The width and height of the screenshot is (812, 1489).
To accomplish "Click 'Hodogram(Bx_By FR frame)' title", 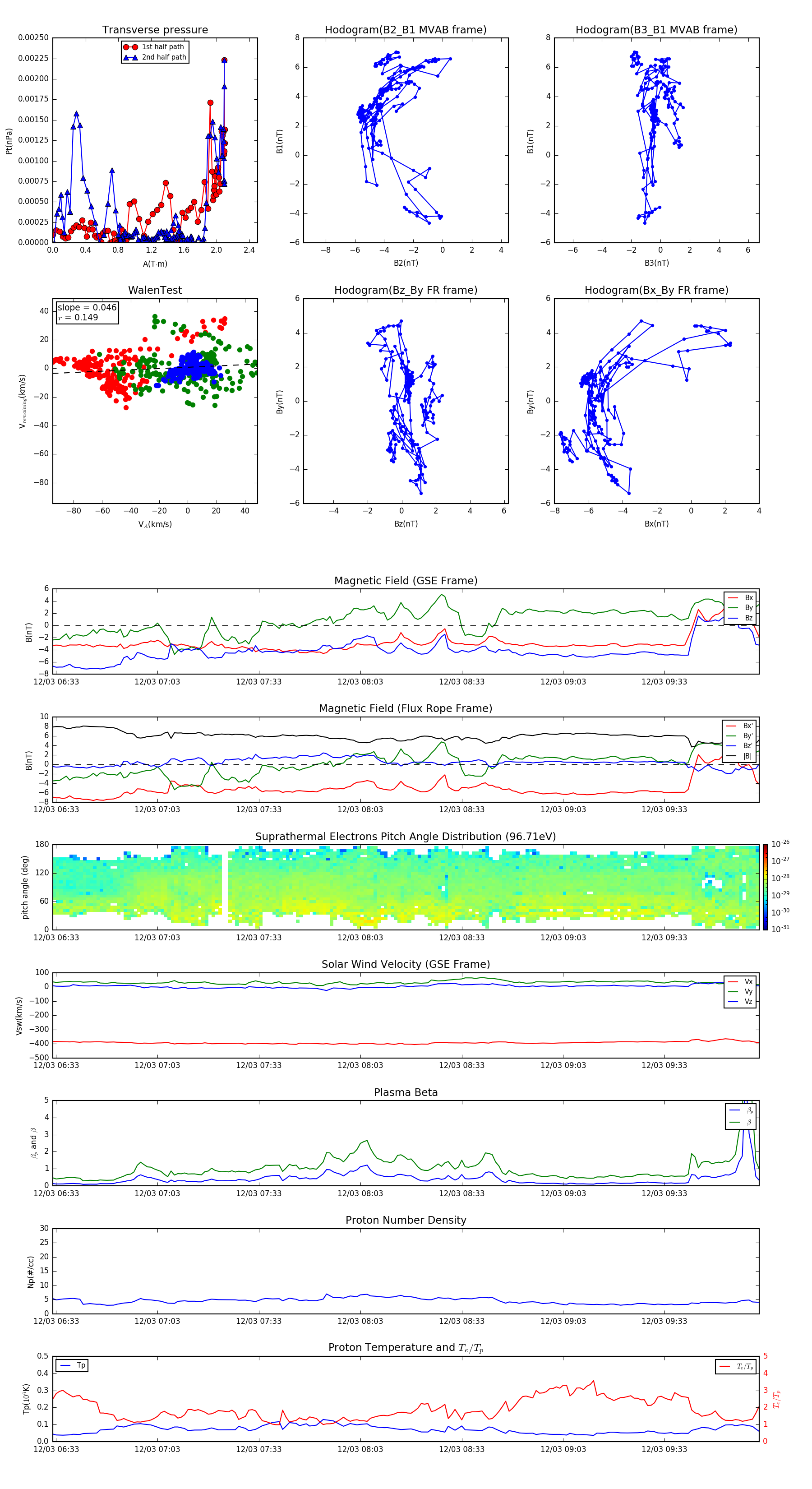I will [656, 290].
